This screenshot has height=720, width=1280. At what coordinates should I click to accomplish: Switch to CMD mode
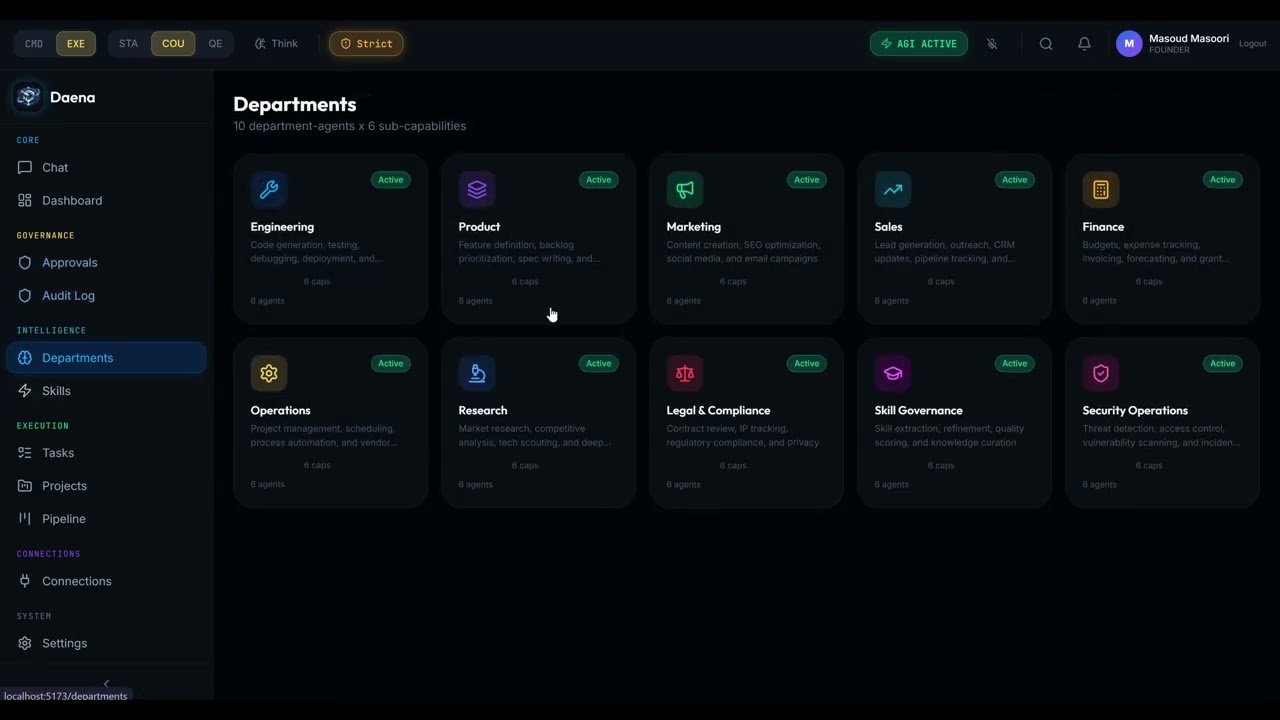pos(34,44)
